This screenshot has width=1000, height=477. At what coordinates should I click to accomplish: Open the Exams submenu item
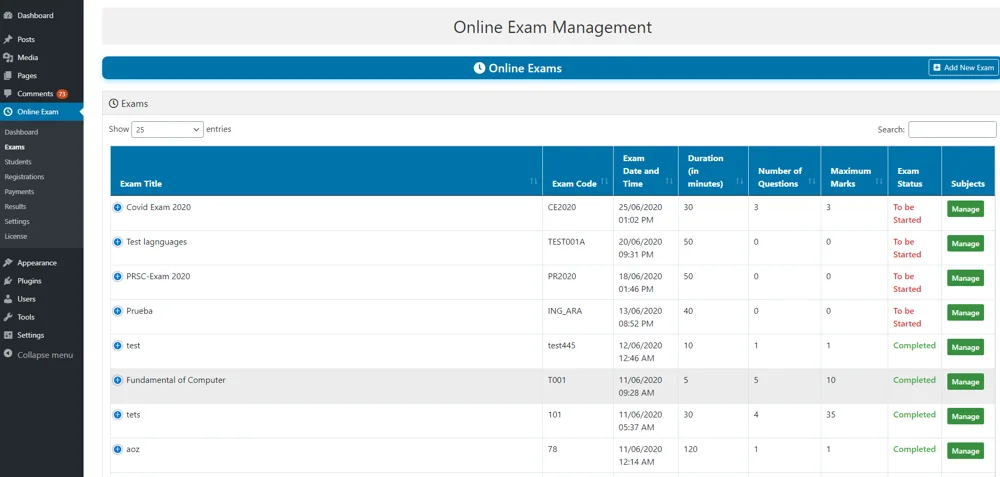(x=15, y=147)
